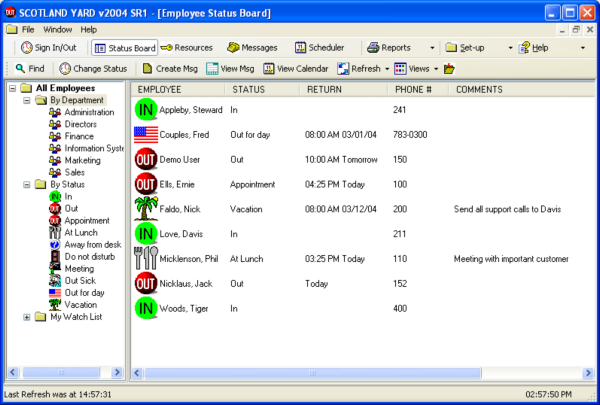Open View Msg from toolbar
600x405 pixels.
(x=230, y=69)
